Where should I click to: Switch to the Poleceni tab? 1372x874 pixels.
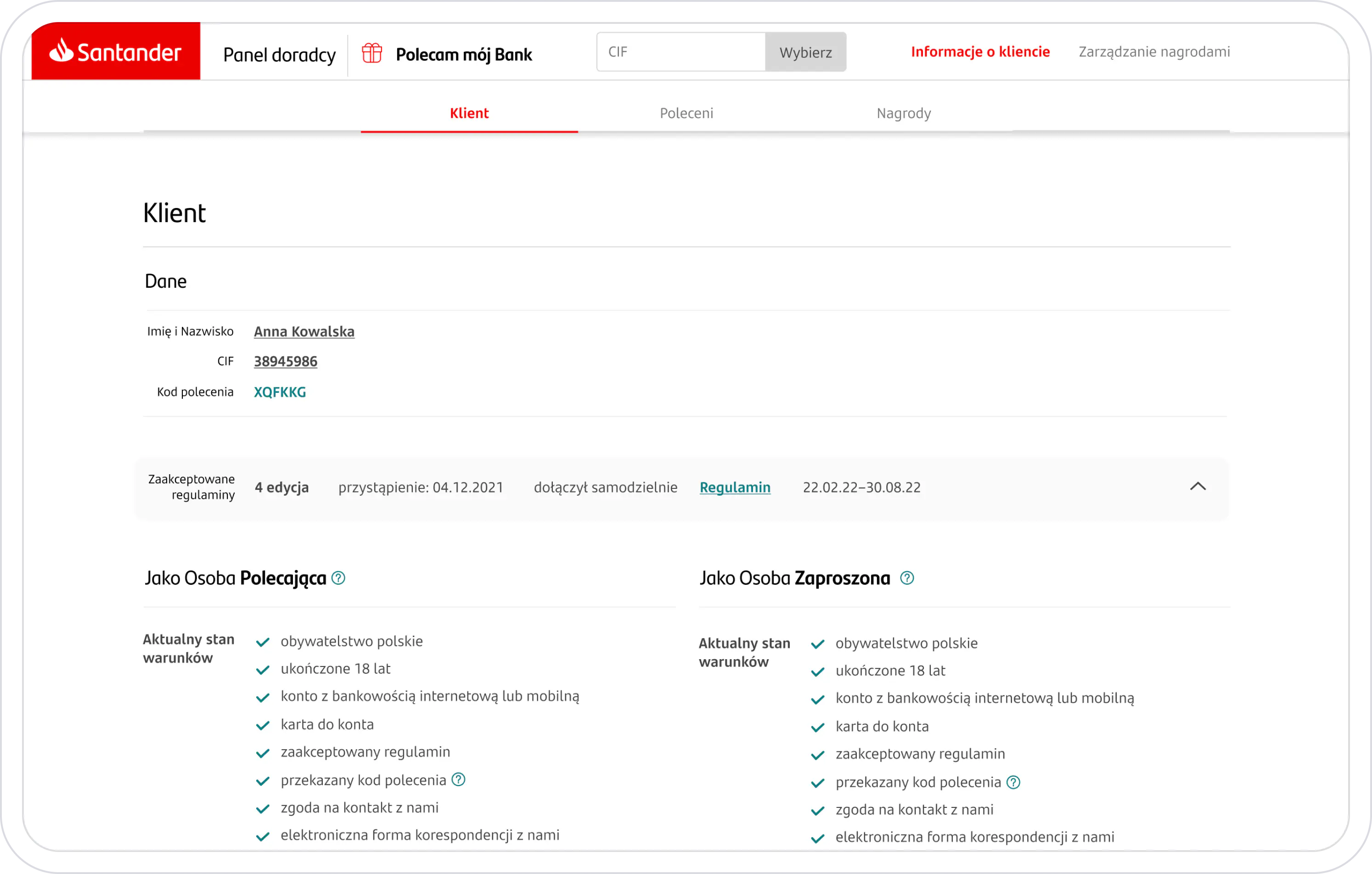coord(686,113)
